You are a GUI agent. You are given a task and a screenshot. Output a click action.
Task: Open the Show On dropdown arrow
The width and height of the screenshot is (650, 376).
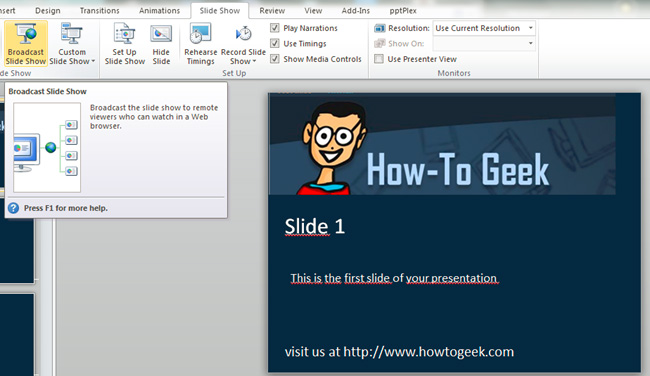click(x=530, y=43)
